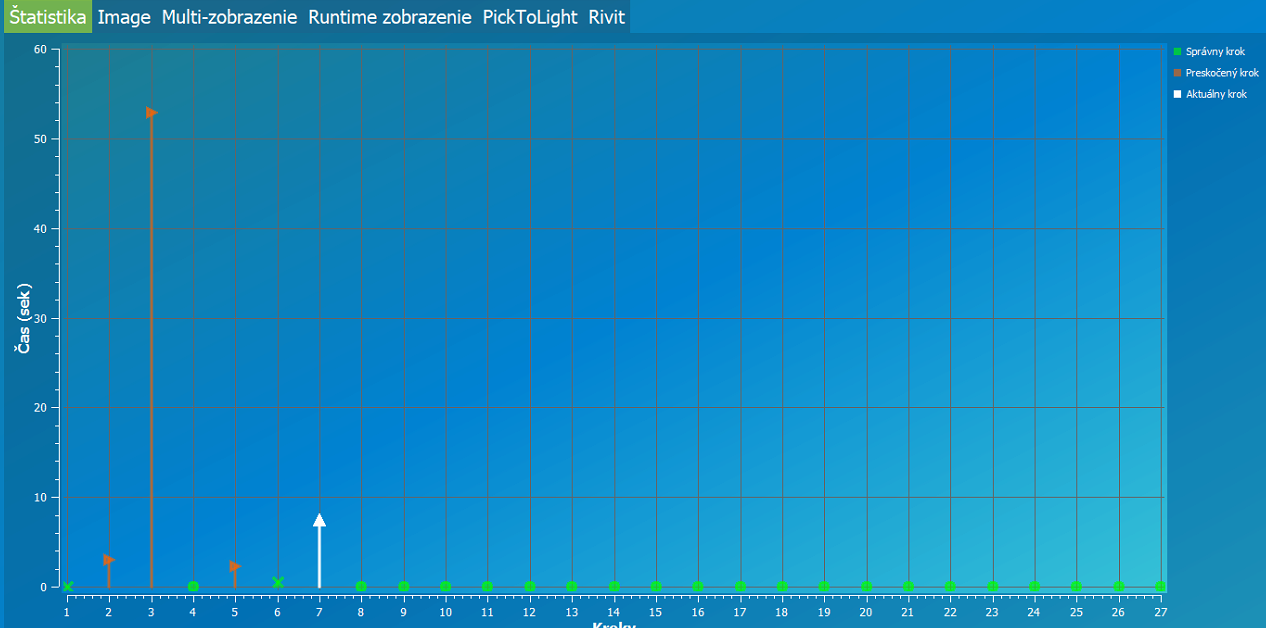Click the step number 7 on the horizontal axis

click(320, 611)
